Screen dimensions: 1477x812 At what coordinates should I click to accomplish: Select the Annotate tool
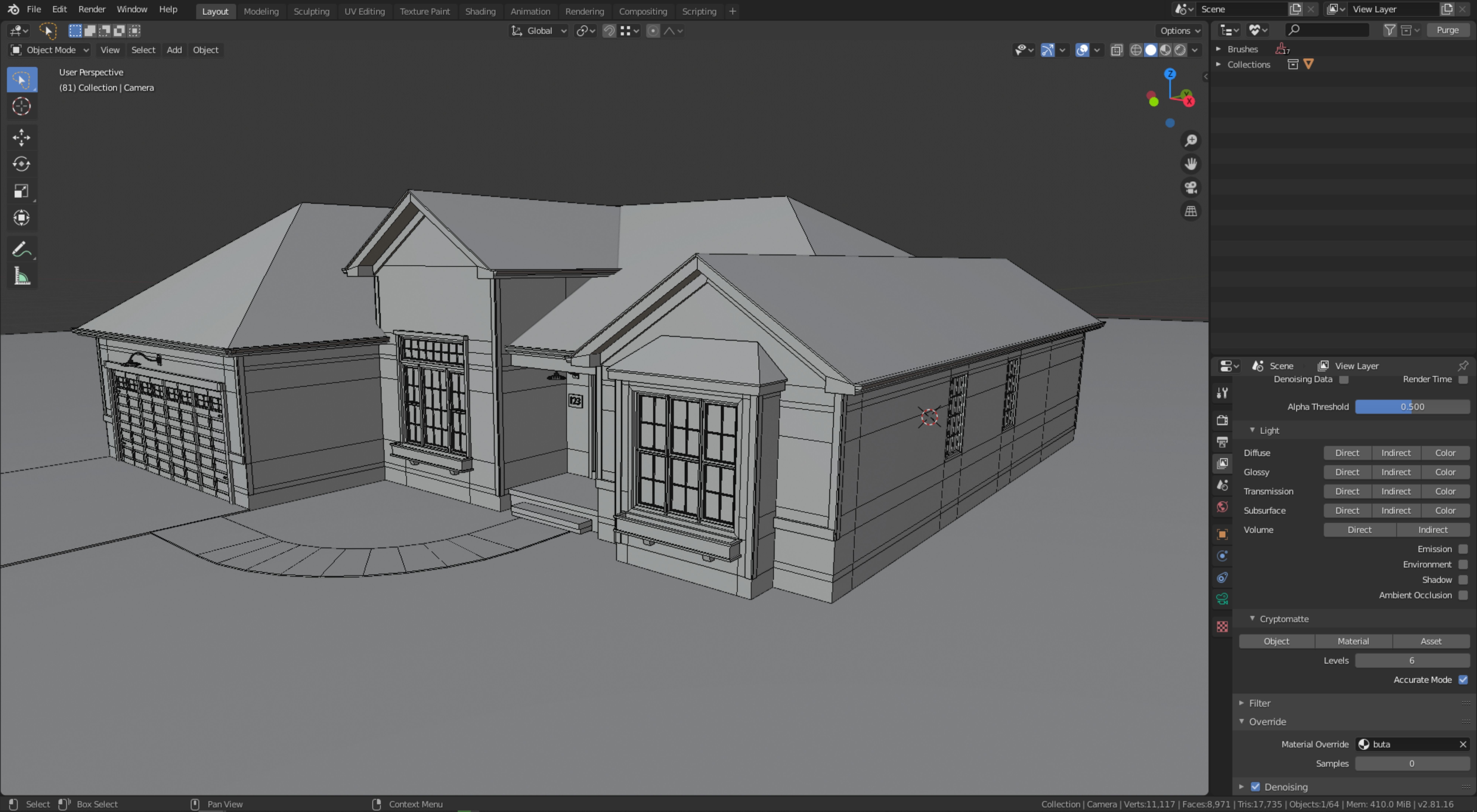(x=22, y=249)
